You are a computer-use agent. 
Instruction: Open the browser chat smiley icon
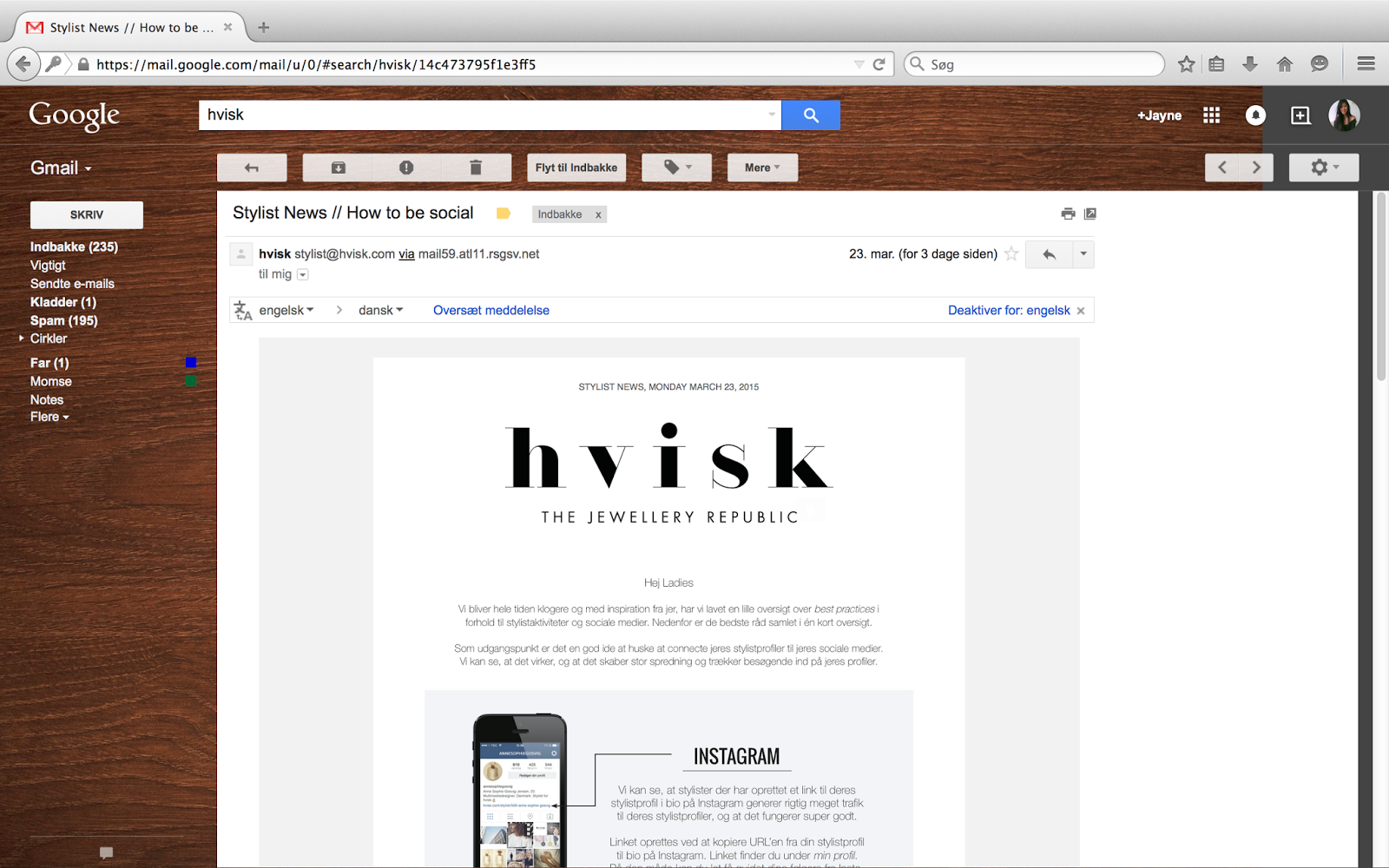tap(1320, 64)
